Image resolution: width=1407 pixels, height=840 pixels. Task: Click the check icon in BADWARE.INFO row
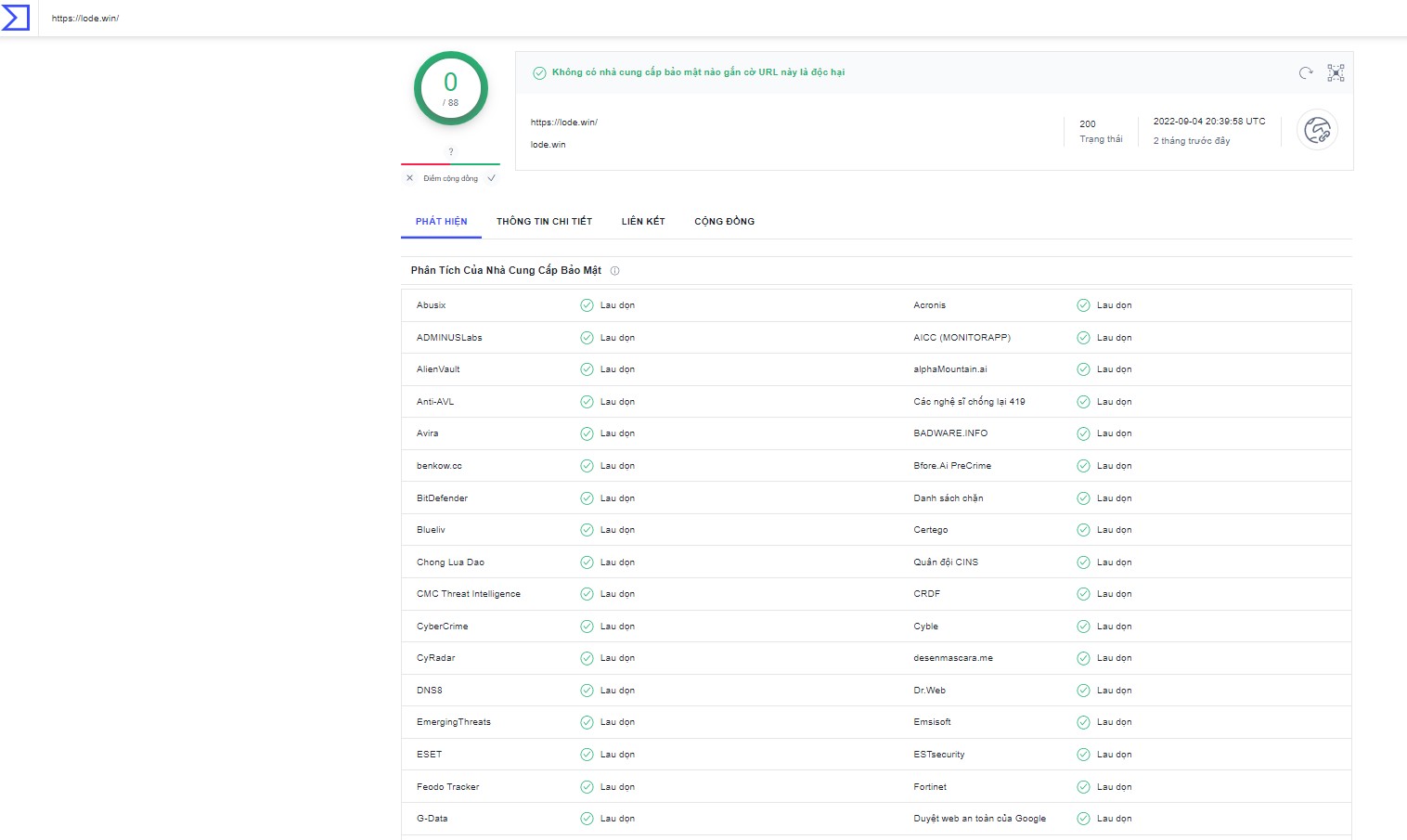pyautogui.click(x=1083, y=433)
